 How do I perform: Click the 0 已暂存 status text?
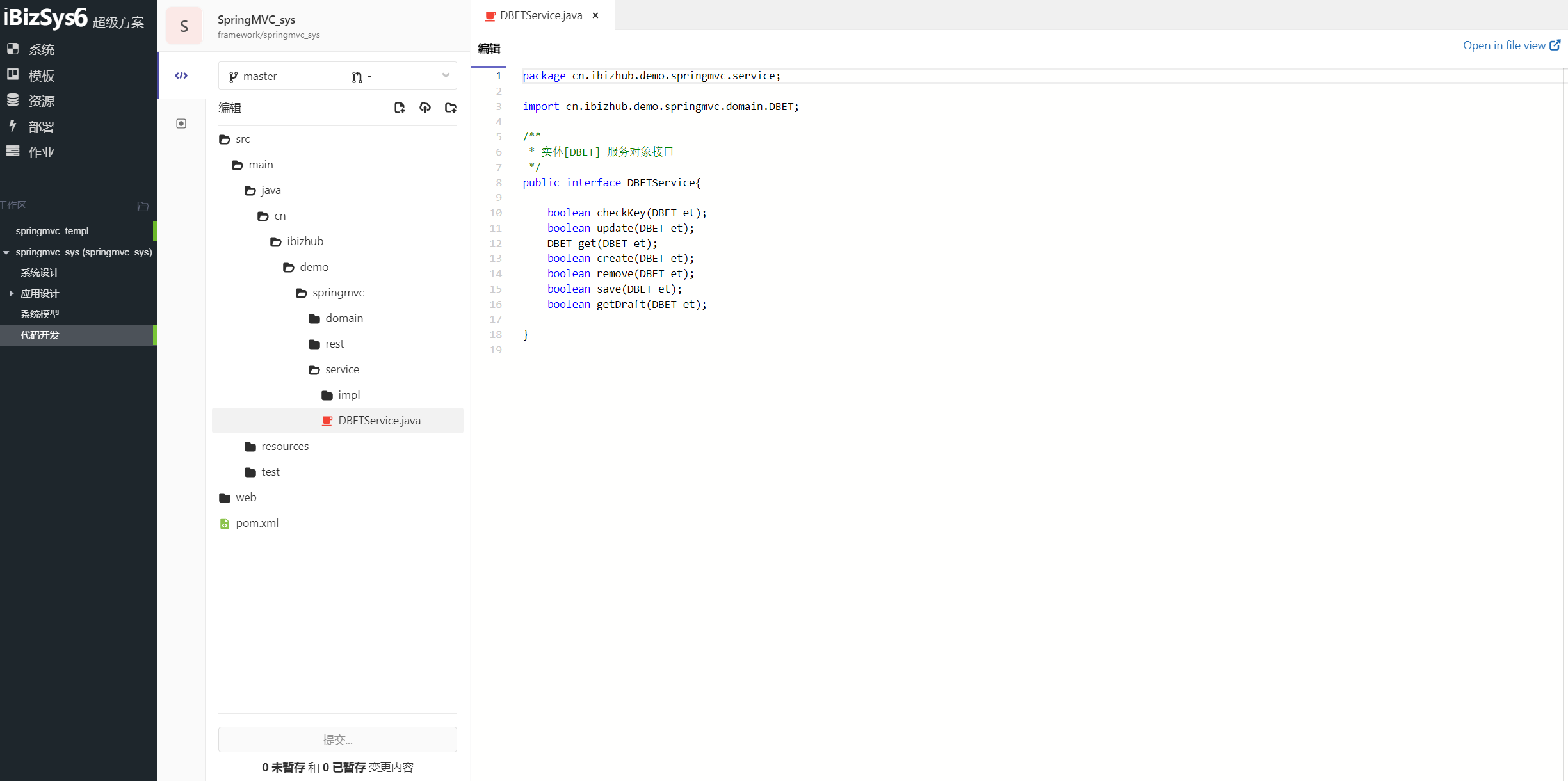(344, 767)
